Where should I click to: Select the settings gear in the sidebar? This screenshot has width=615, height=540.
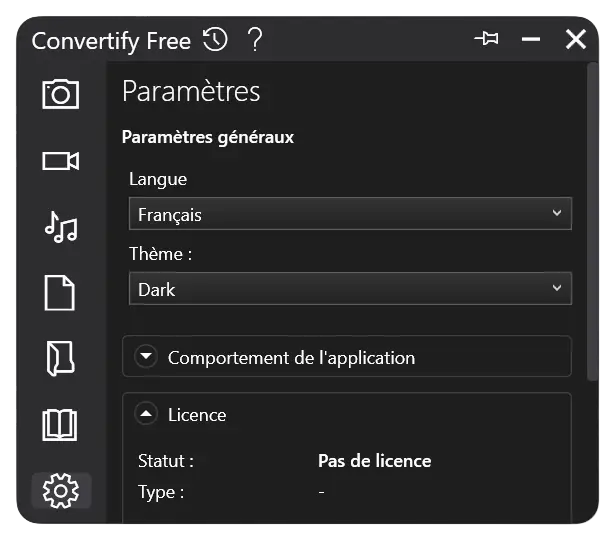click(x=61, y=491)
